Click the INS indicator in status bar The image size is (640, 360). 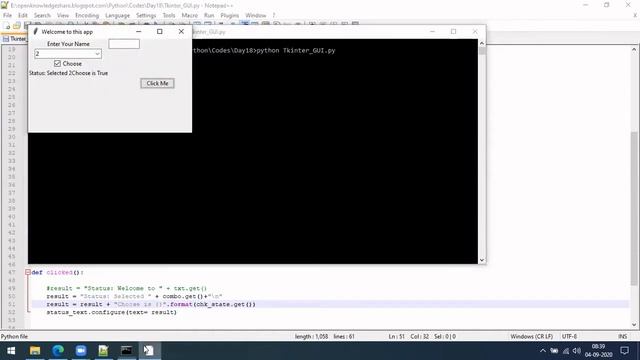tap(622, 337)
